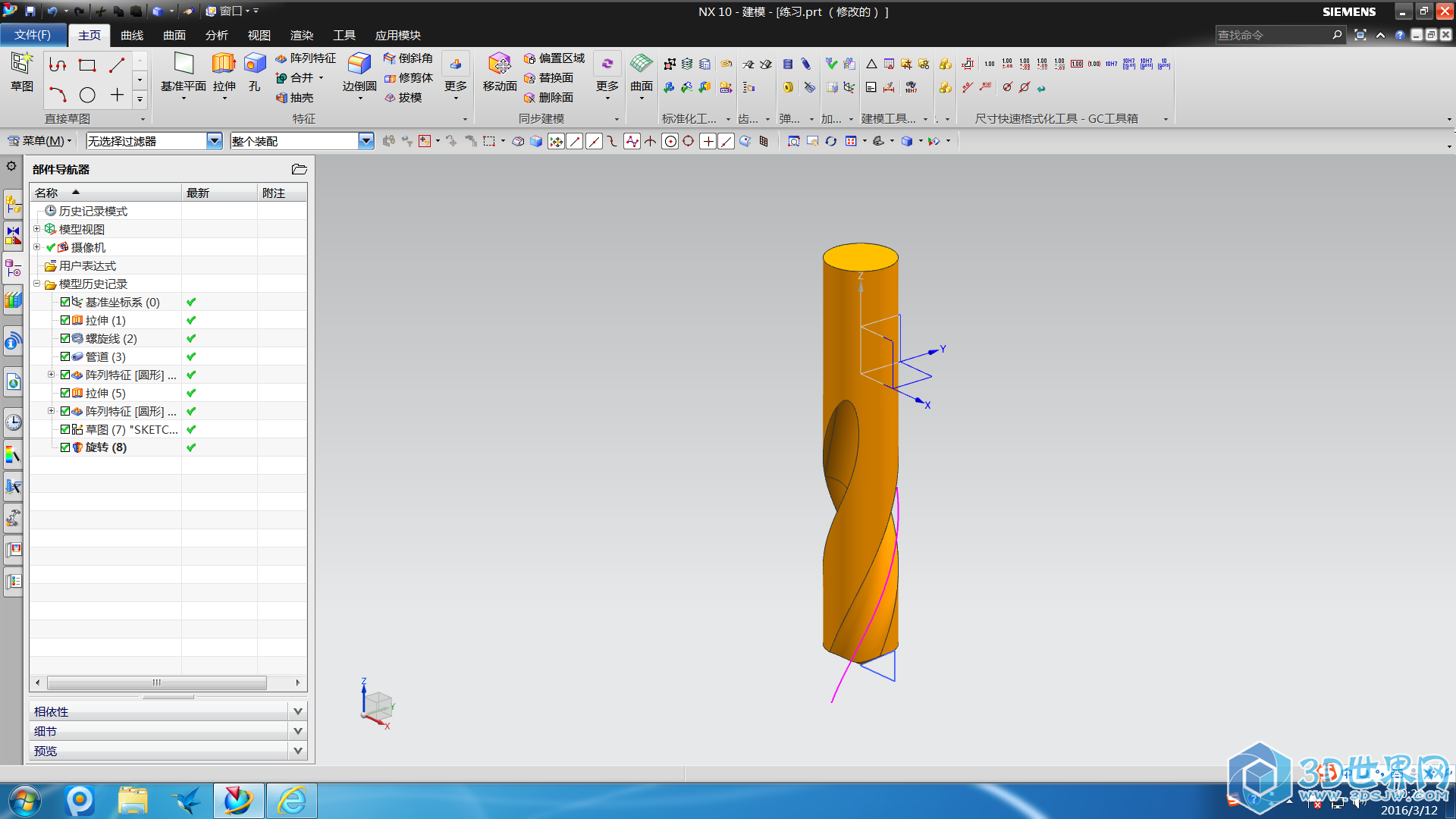Launch the Extrude (拉伸) tool
The image size is (1456, 819).
[x=224, y=71]
